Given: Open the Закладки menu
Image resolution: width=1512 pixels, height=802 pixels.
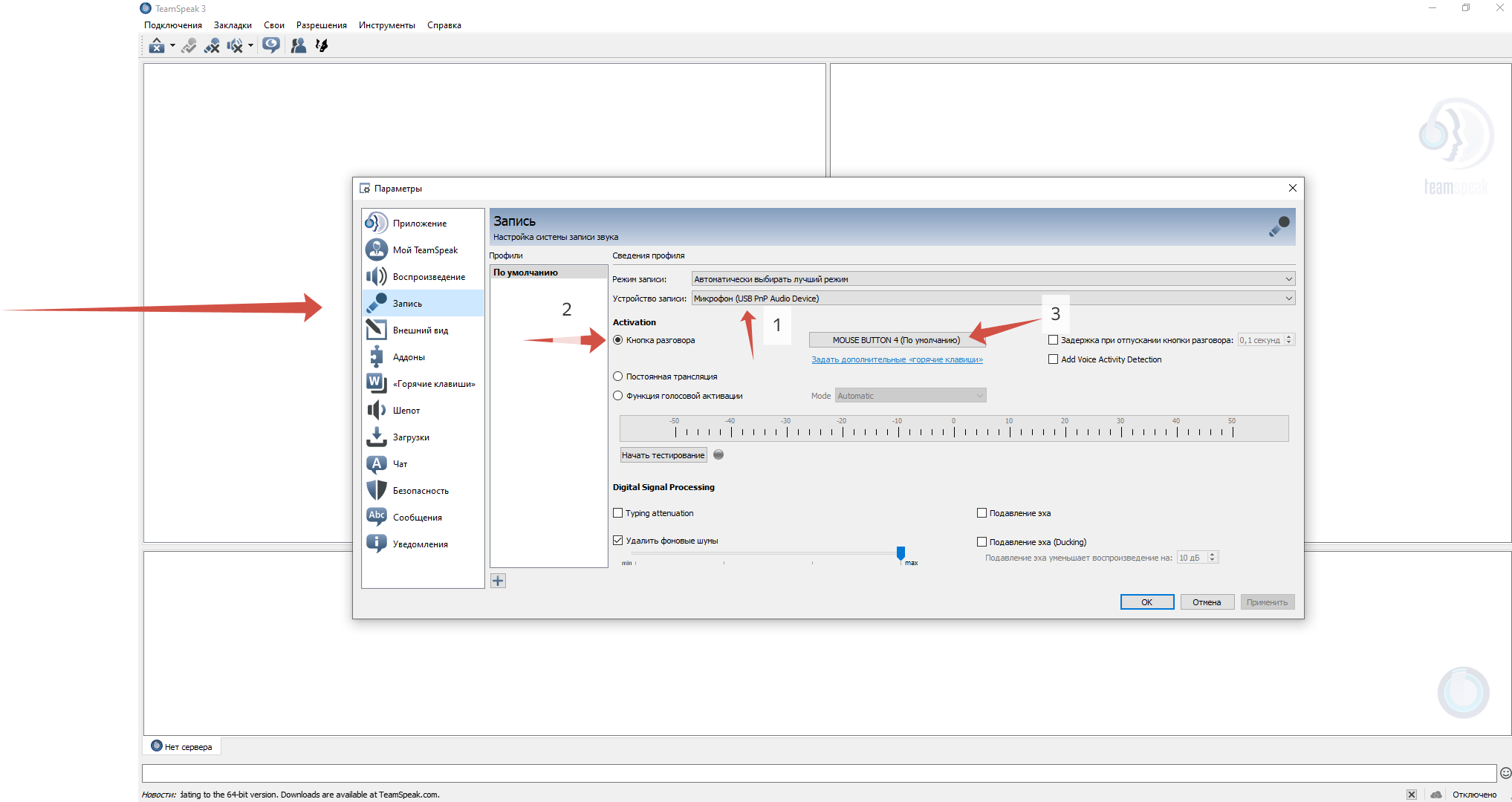Looking at the screenshot, I should pos(233,25).
